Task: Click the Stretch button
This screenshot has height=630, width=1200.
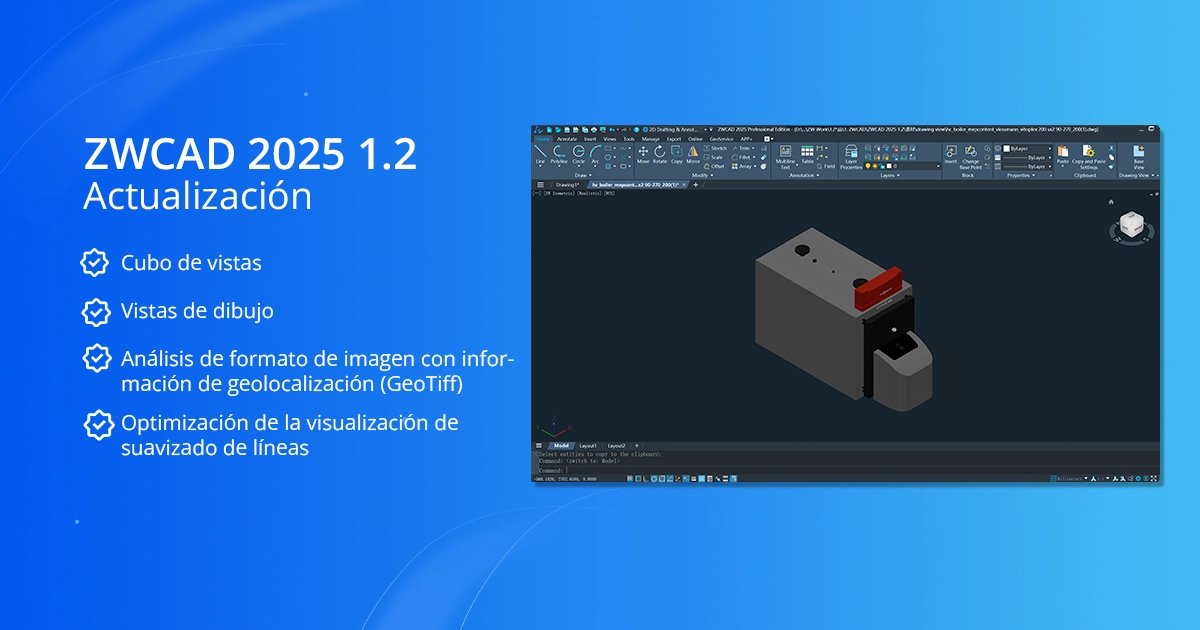Action: (715, 148)
